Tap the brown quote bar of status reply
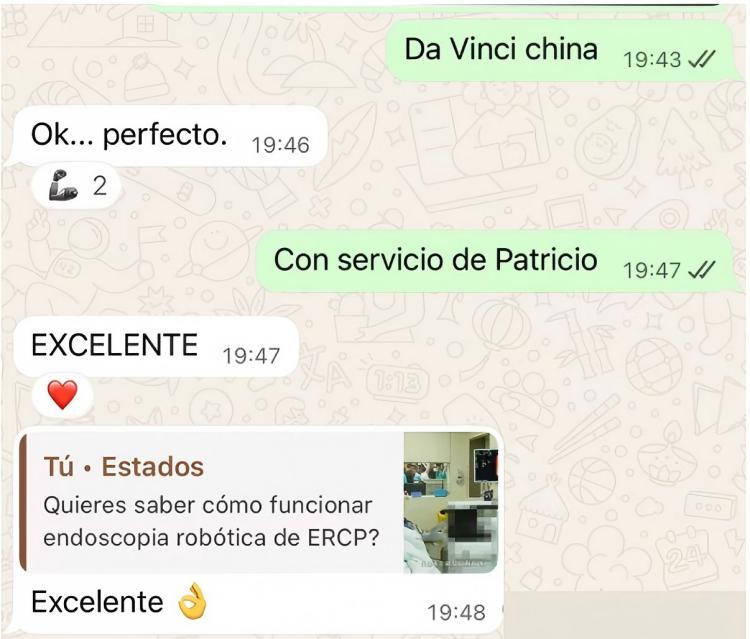Viewport: 750px width, 639px height. point(22,502)
